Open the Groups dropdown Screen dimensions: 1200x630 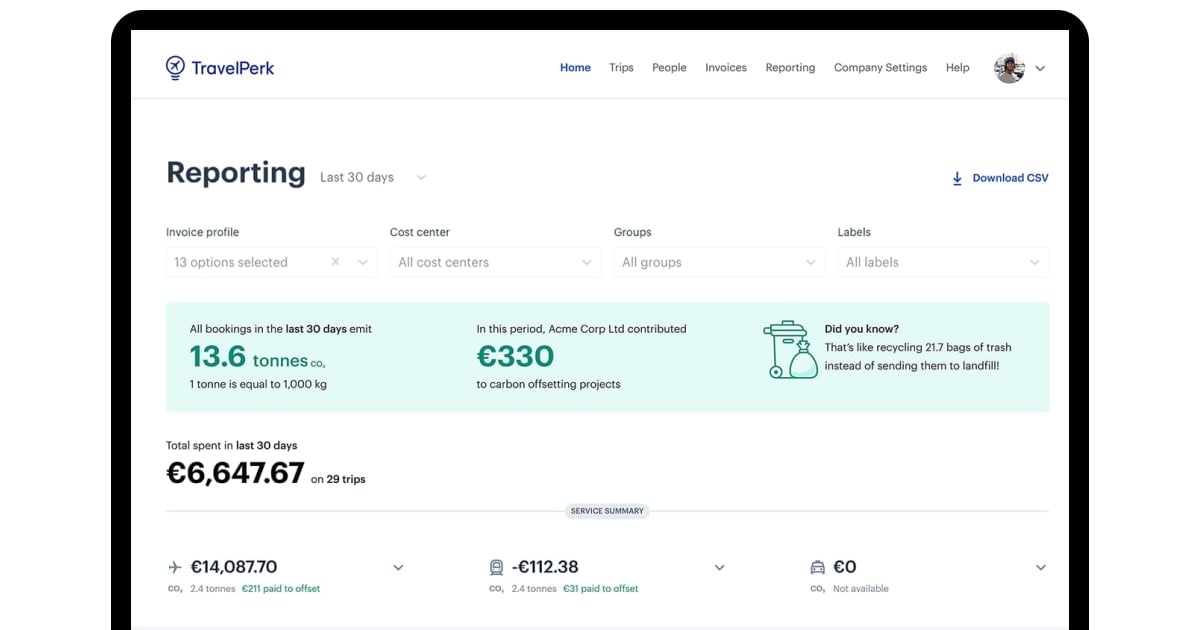pos(719,262)
